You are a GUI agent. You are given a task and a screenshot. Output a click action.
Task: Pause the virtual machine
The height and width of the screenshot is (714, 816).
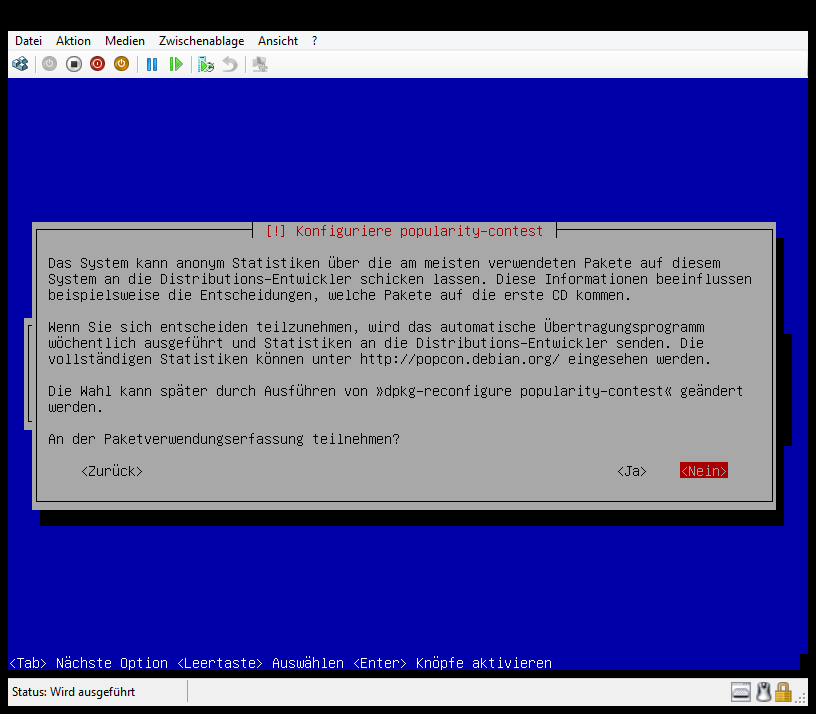152,65
